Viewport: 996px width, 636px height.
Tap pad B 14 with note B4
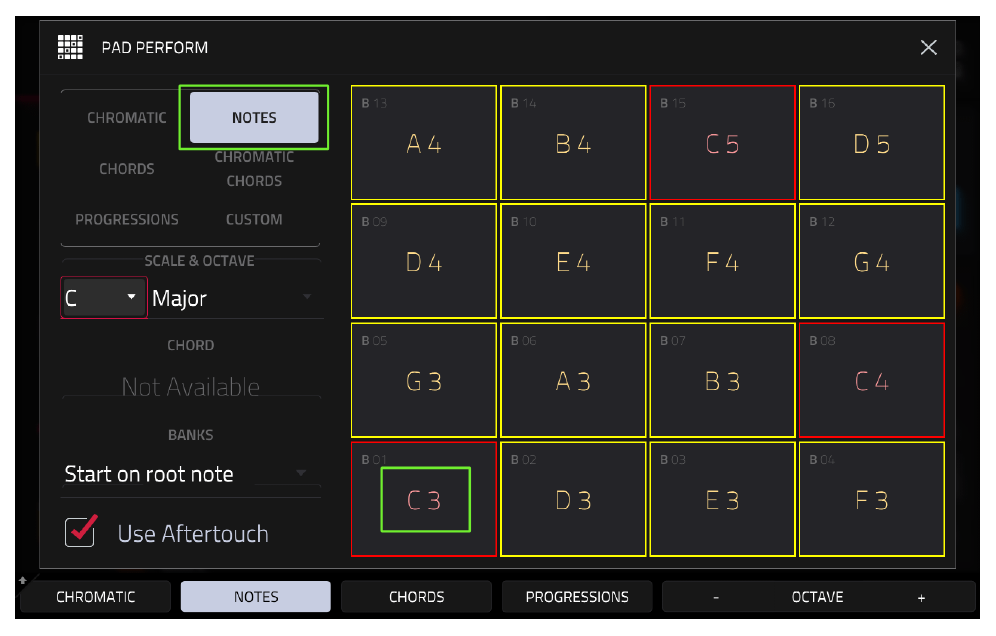[x=573, y=142]
